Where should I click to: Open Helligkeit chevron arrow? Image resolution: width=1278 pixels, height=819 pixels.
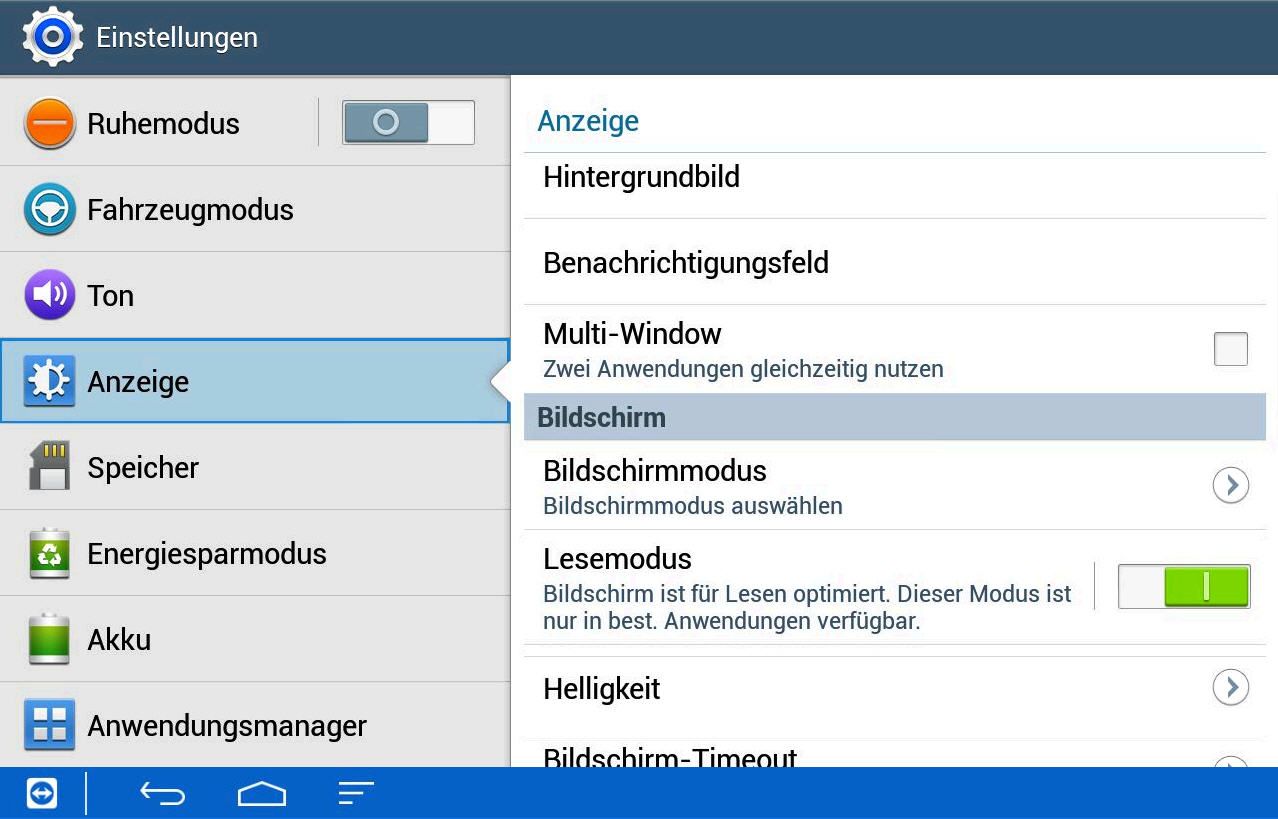1231,688
